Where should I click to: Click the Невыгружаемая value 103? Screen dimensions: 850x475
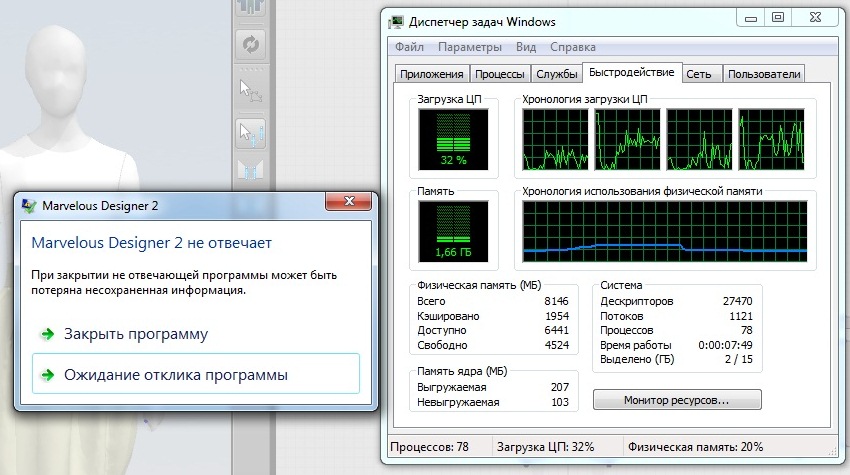(560, 402)
